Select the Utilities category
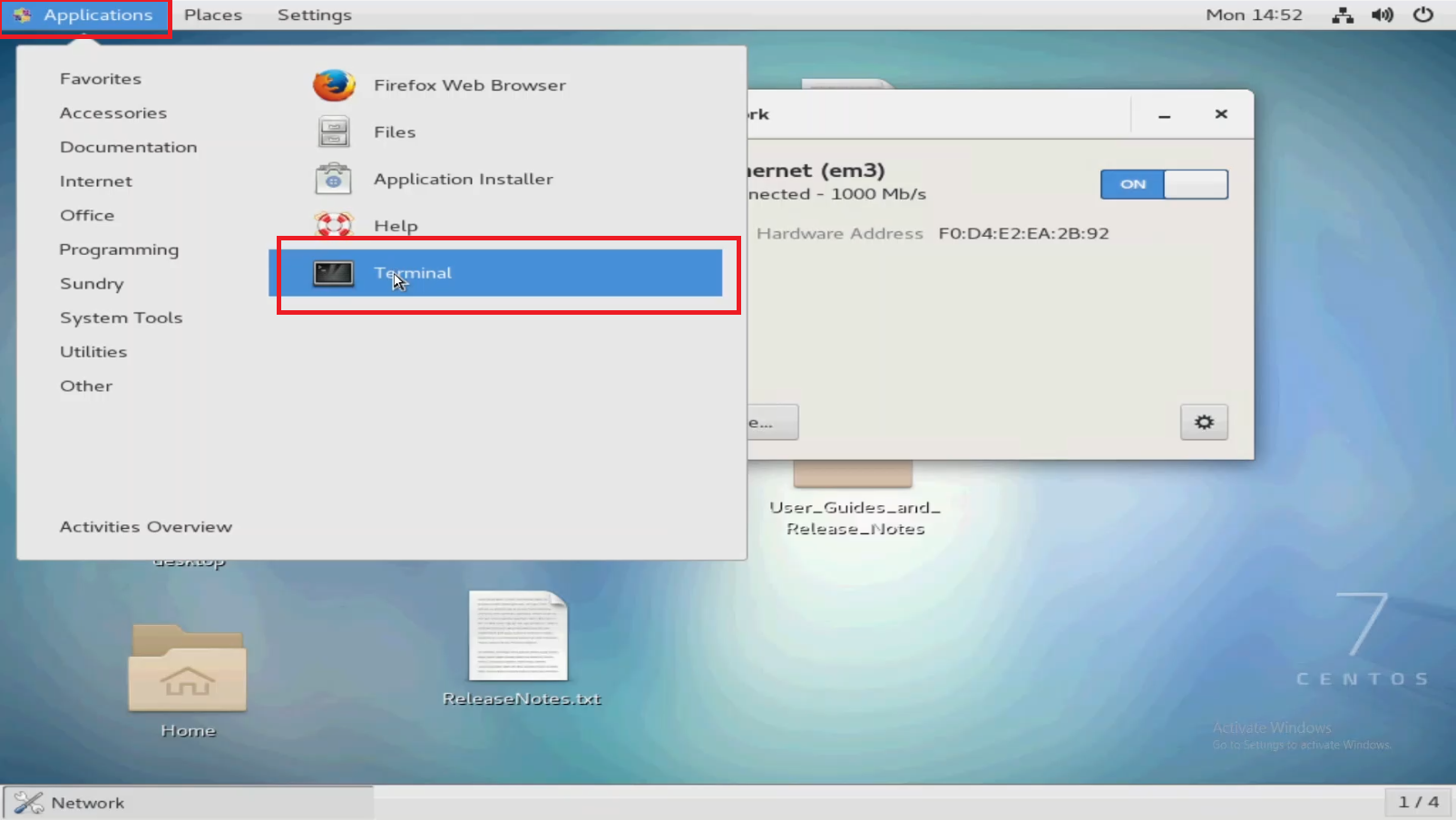The image size is (1456, 820). tap(93, 352)
